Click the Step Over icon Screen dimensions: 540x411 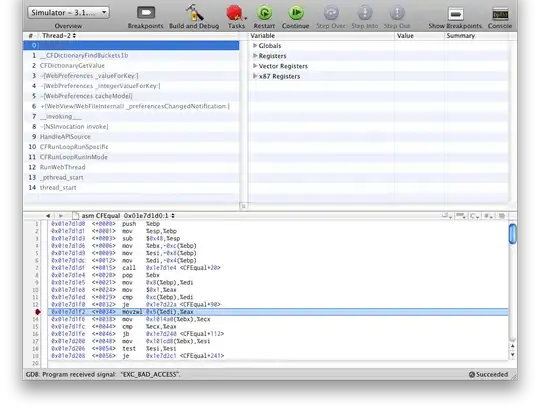coord(331,13)
